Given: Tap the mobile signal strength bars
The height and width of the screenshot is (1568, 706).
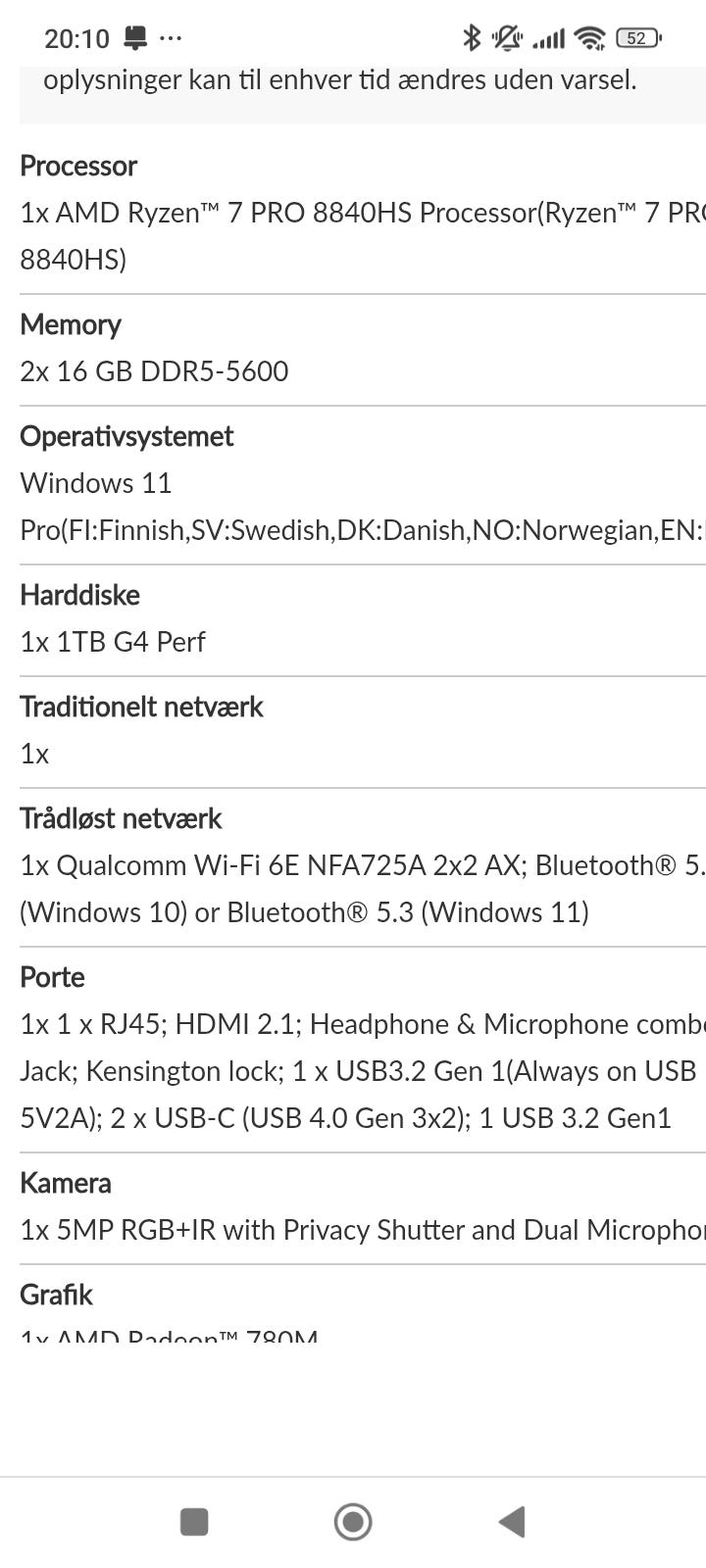Looking at the screenshot, I should [548, 39].
